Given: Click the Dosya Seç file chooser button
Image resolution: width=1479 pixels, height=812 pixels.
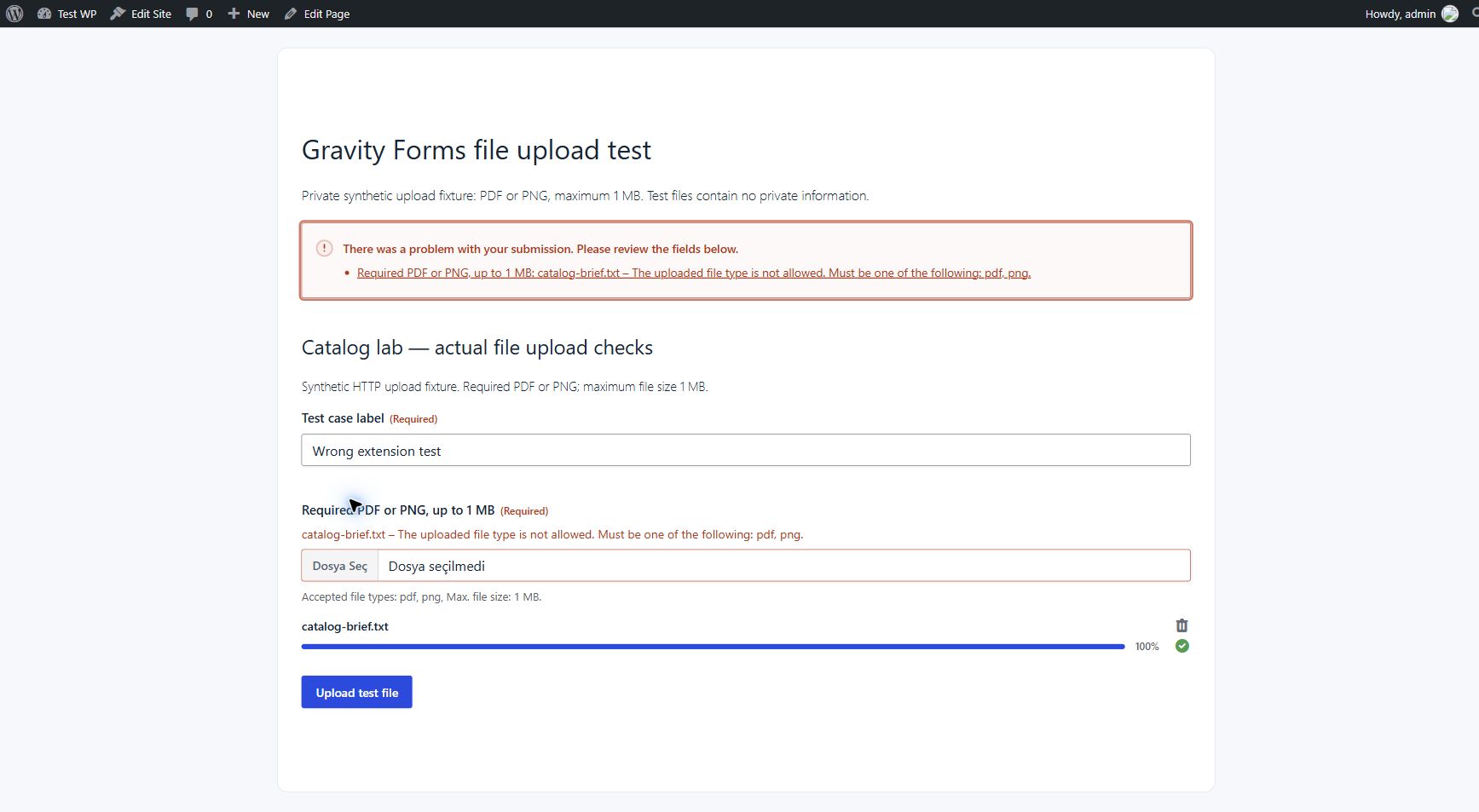Looking at the screenshot, I should 340,566.
